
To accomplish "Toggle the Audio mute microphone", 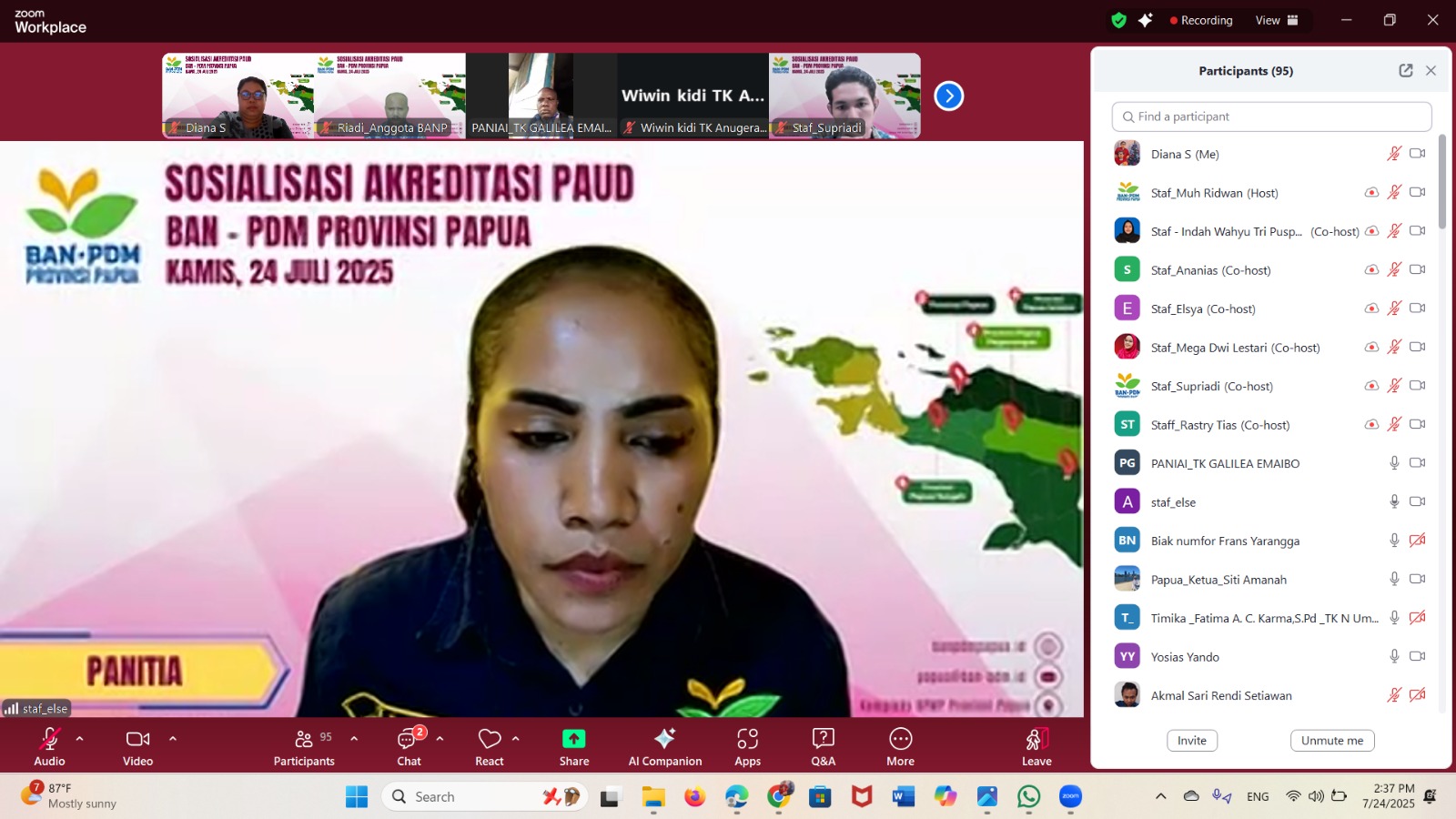I will point(50,746).
